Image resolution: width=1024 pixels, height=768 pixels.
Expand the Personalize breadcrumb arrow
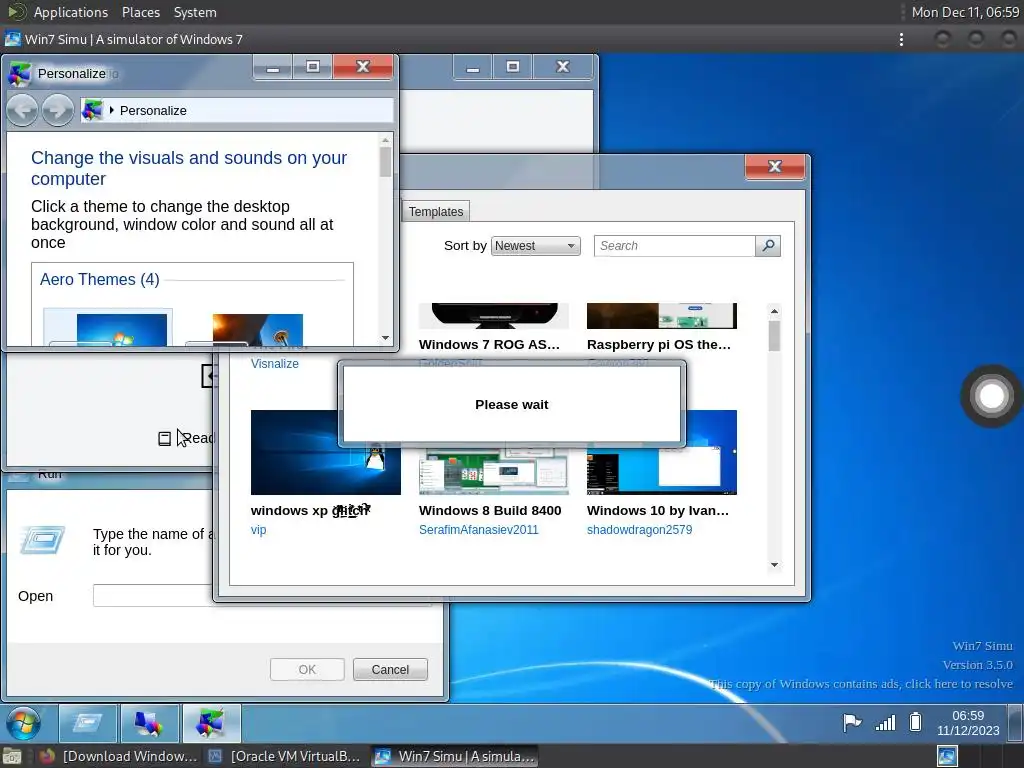(x=112, y=110)
